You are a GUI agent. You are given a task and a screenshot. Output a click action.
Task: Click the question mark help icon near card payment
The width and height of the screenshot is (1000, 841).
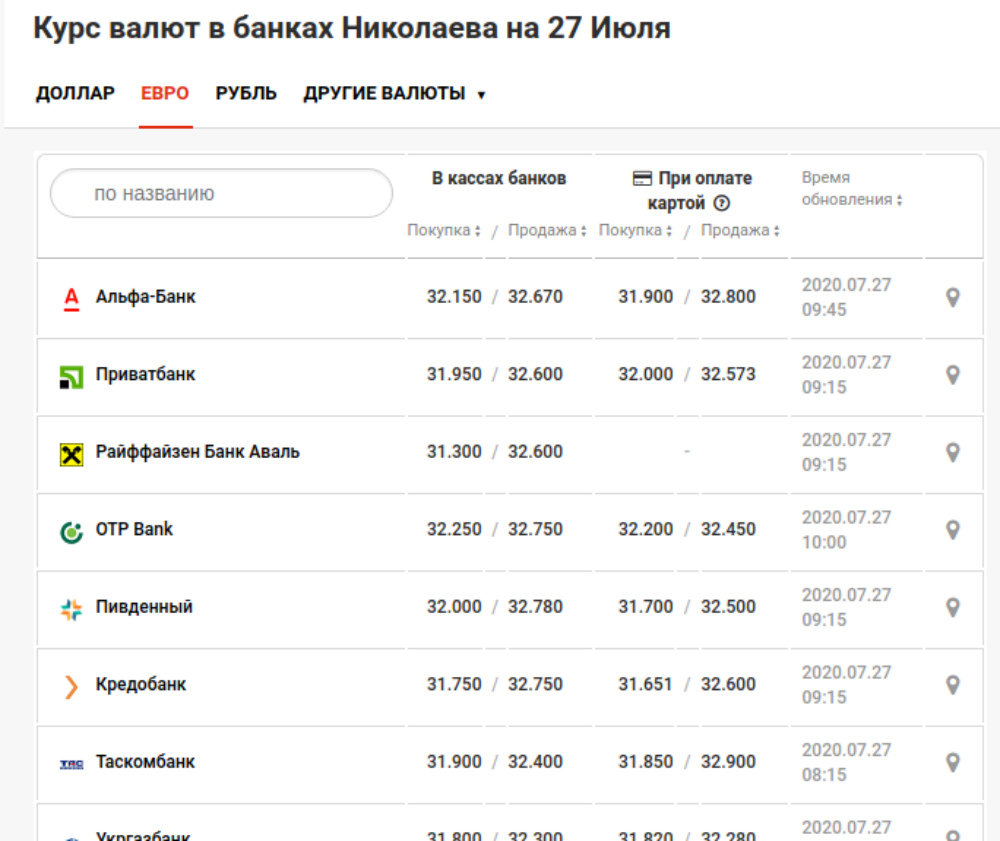click(x=721, y=203)
